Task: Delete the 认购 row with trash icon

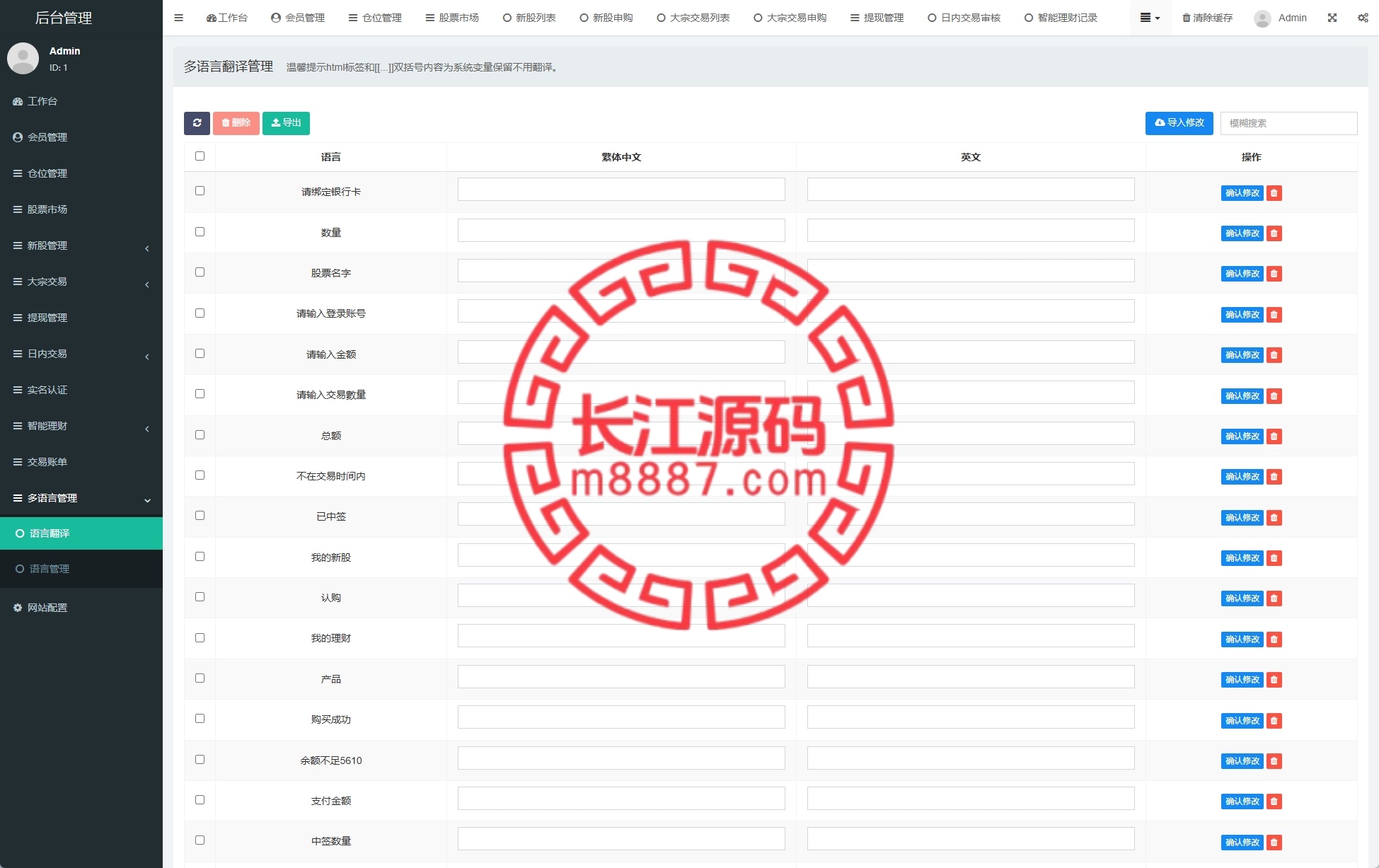Action: point(1274,598)
